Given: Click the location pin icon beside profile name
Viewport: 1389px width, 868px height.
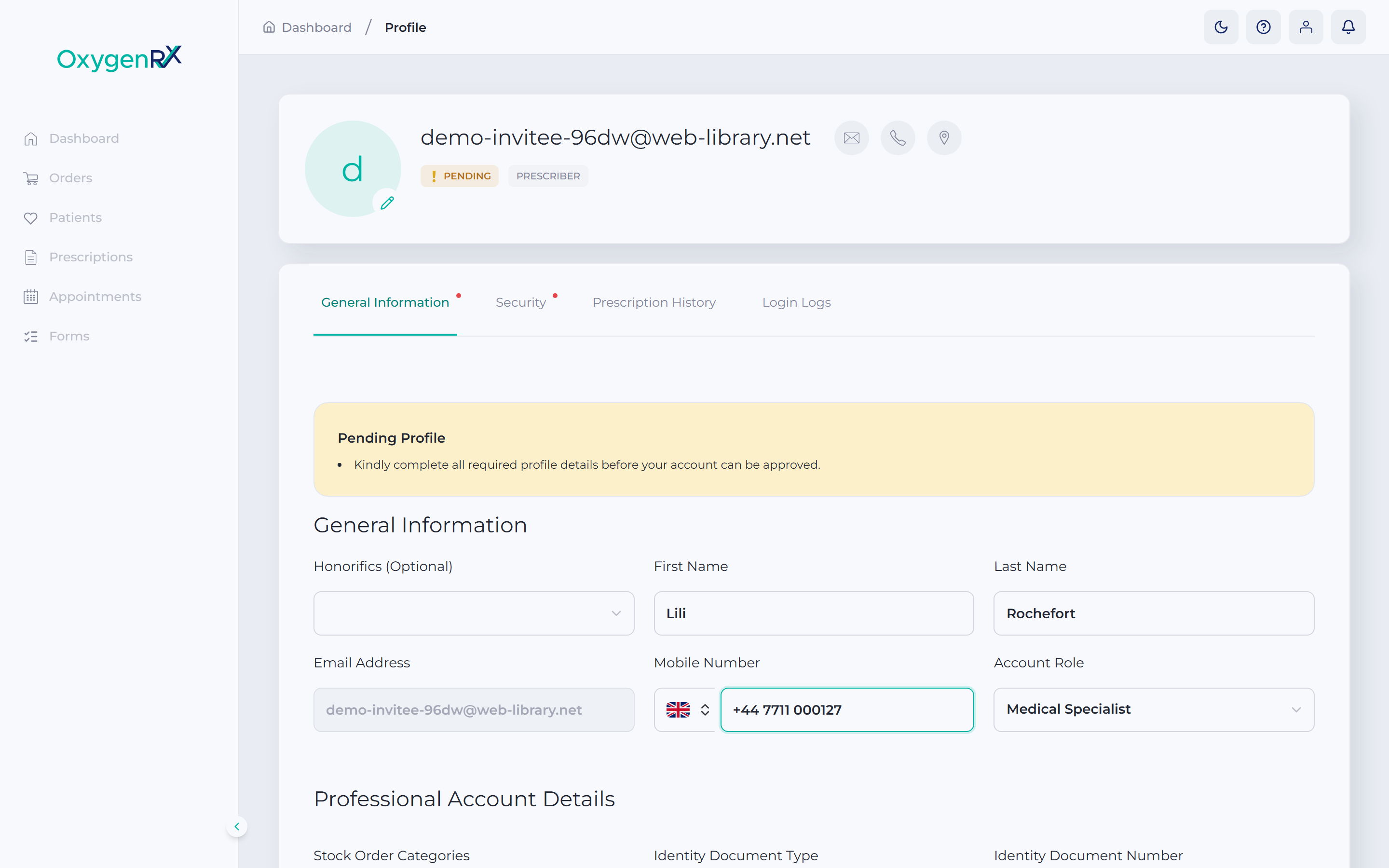Looking at the screenshot, I should (944, 138).
